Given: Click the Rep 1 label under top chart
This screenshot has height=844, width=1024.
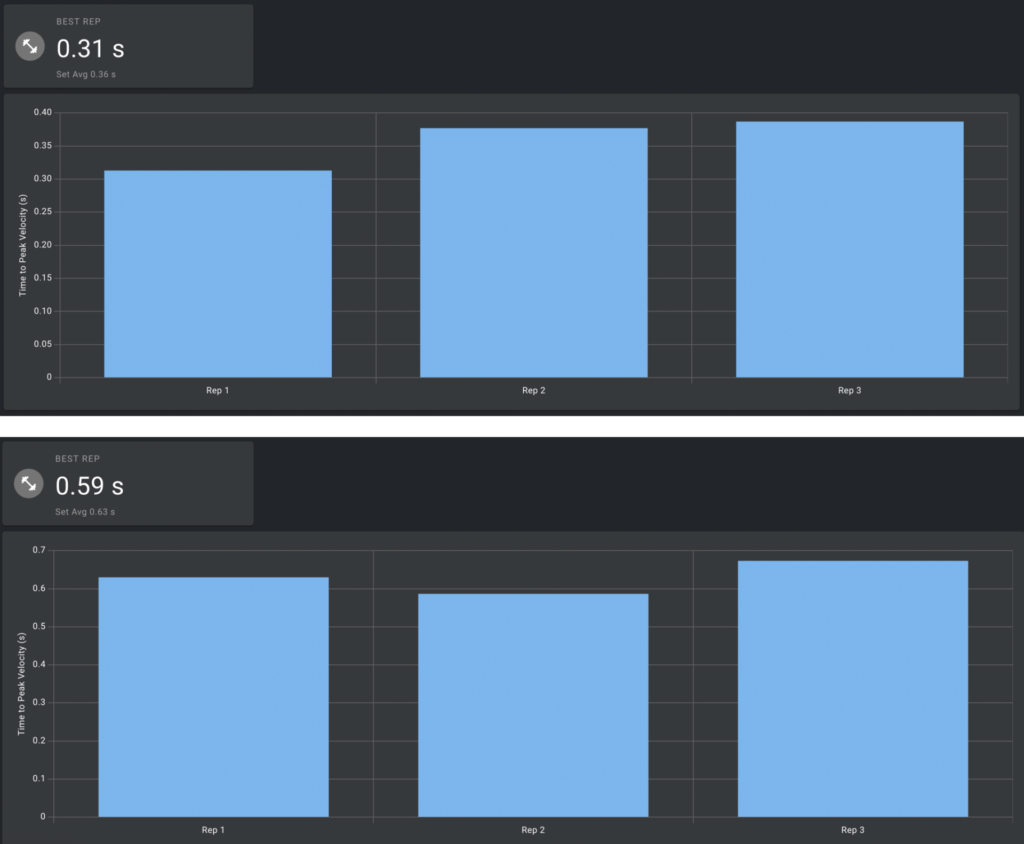Looking at the screenshot, I should (217, 391).
